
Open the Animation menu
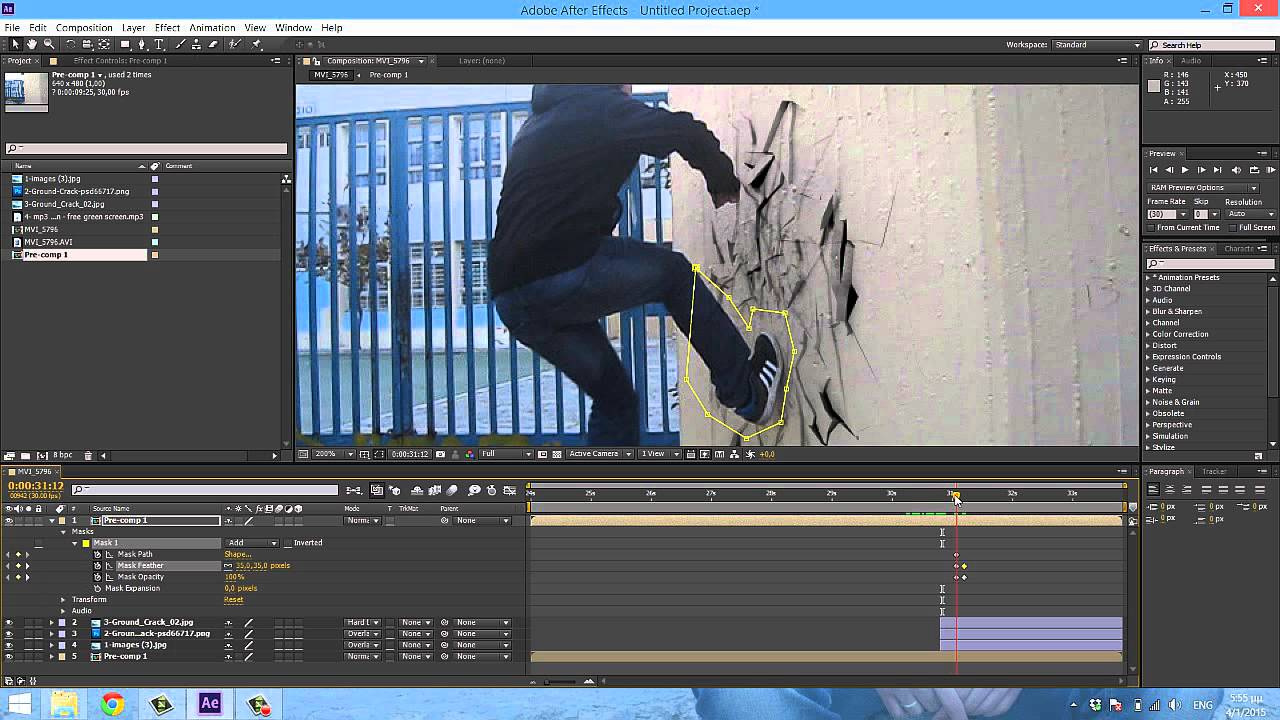point(212,28)
